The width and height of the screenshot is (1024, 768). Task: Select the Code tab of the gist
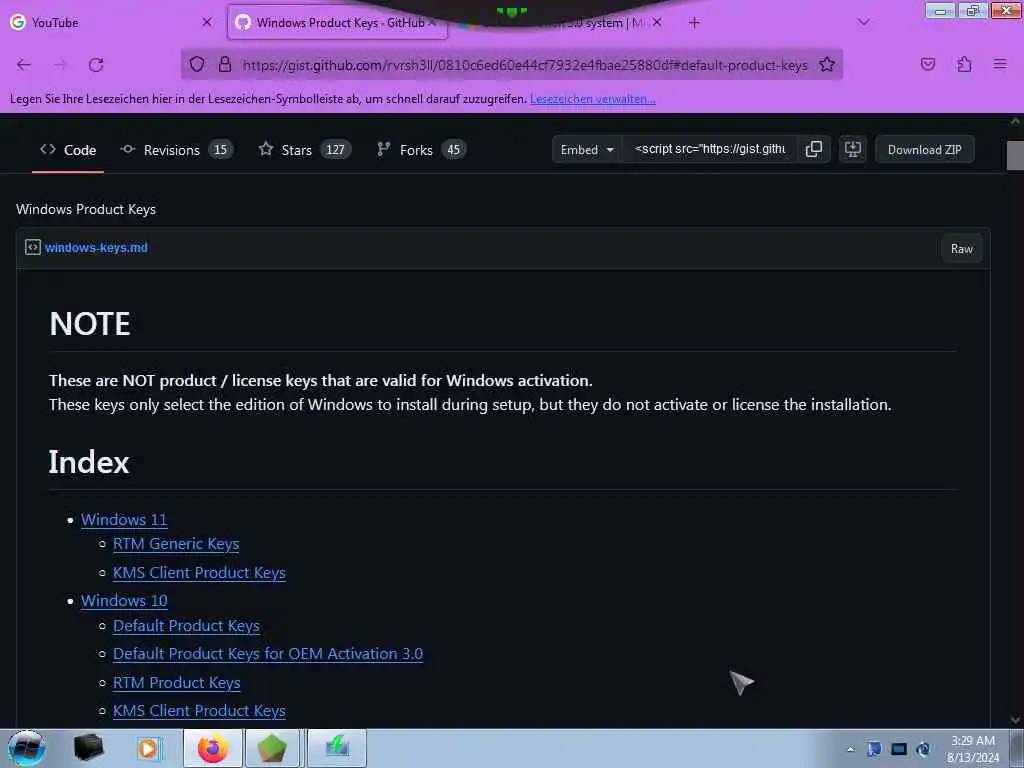pyautogui.click(x=68, y=150)
